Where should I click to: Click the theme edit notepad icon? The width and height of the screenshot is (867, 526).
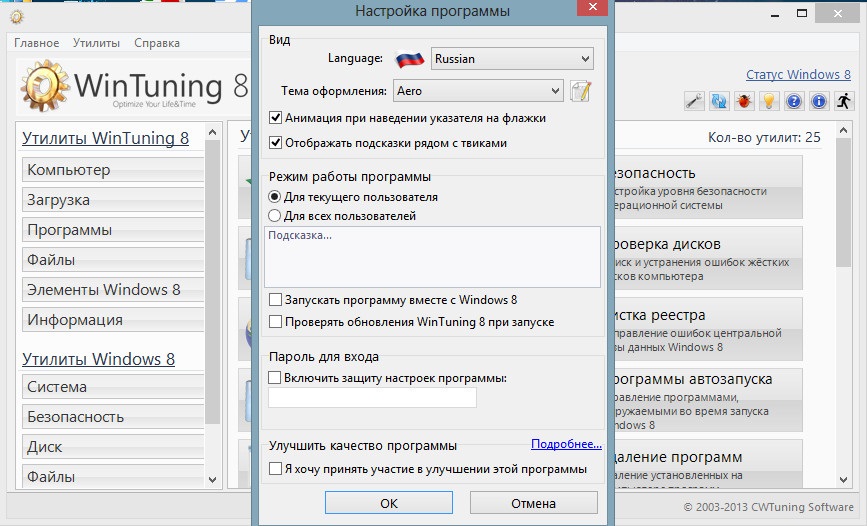[581, 91]
